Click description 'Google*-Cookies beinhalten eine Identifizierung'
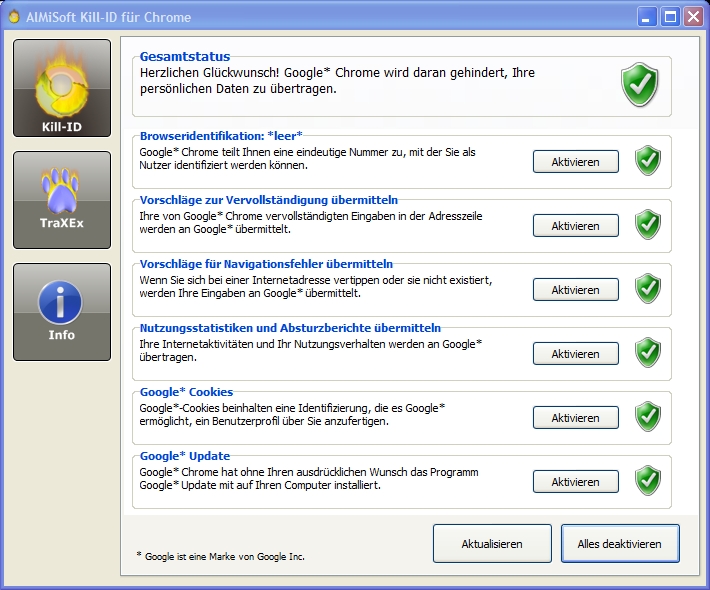Screen dimensions: 710x590 (x=292, y=414)
